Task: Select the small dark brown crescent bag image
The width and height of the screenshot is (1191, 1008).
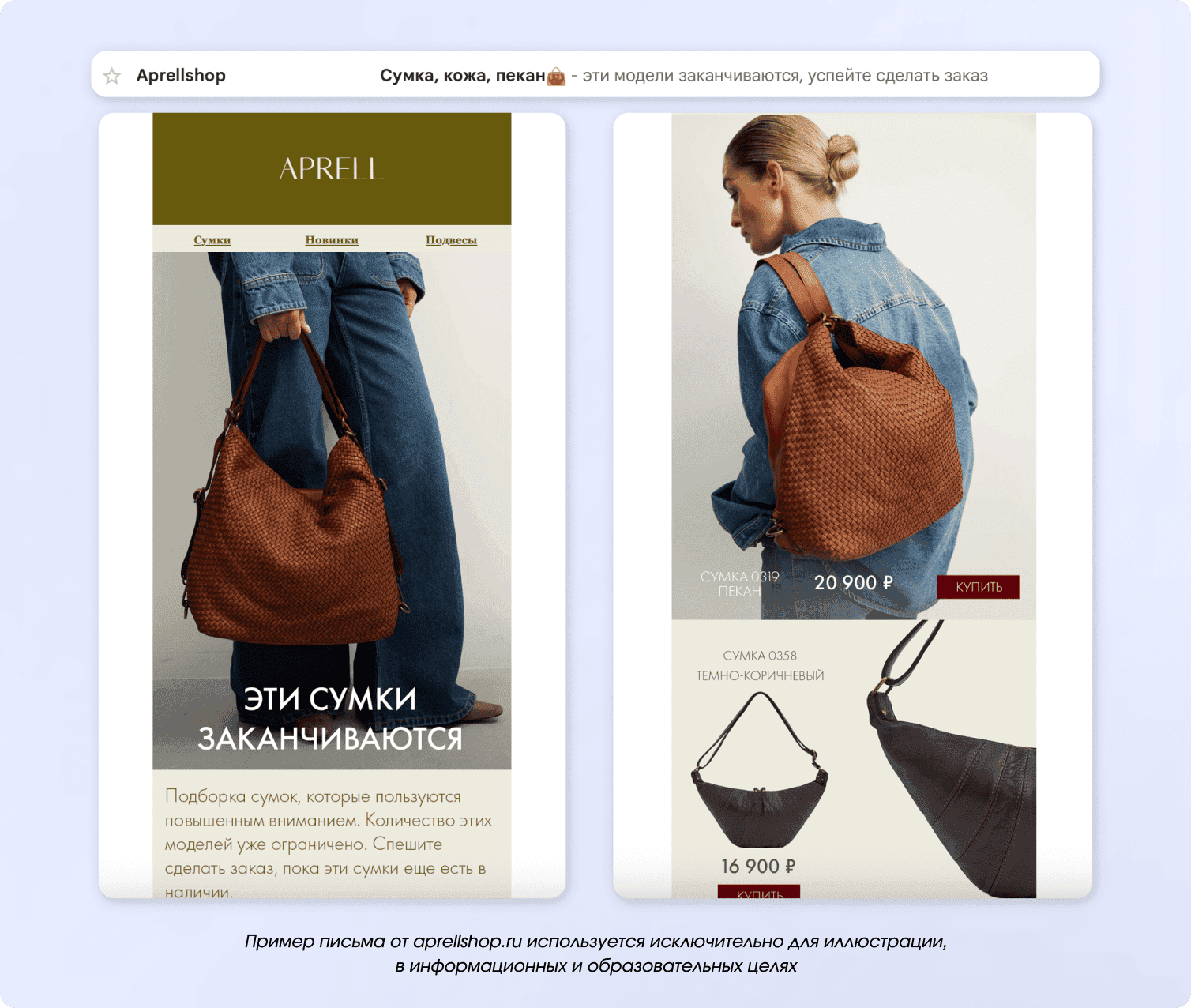Action: pos(760,769)
